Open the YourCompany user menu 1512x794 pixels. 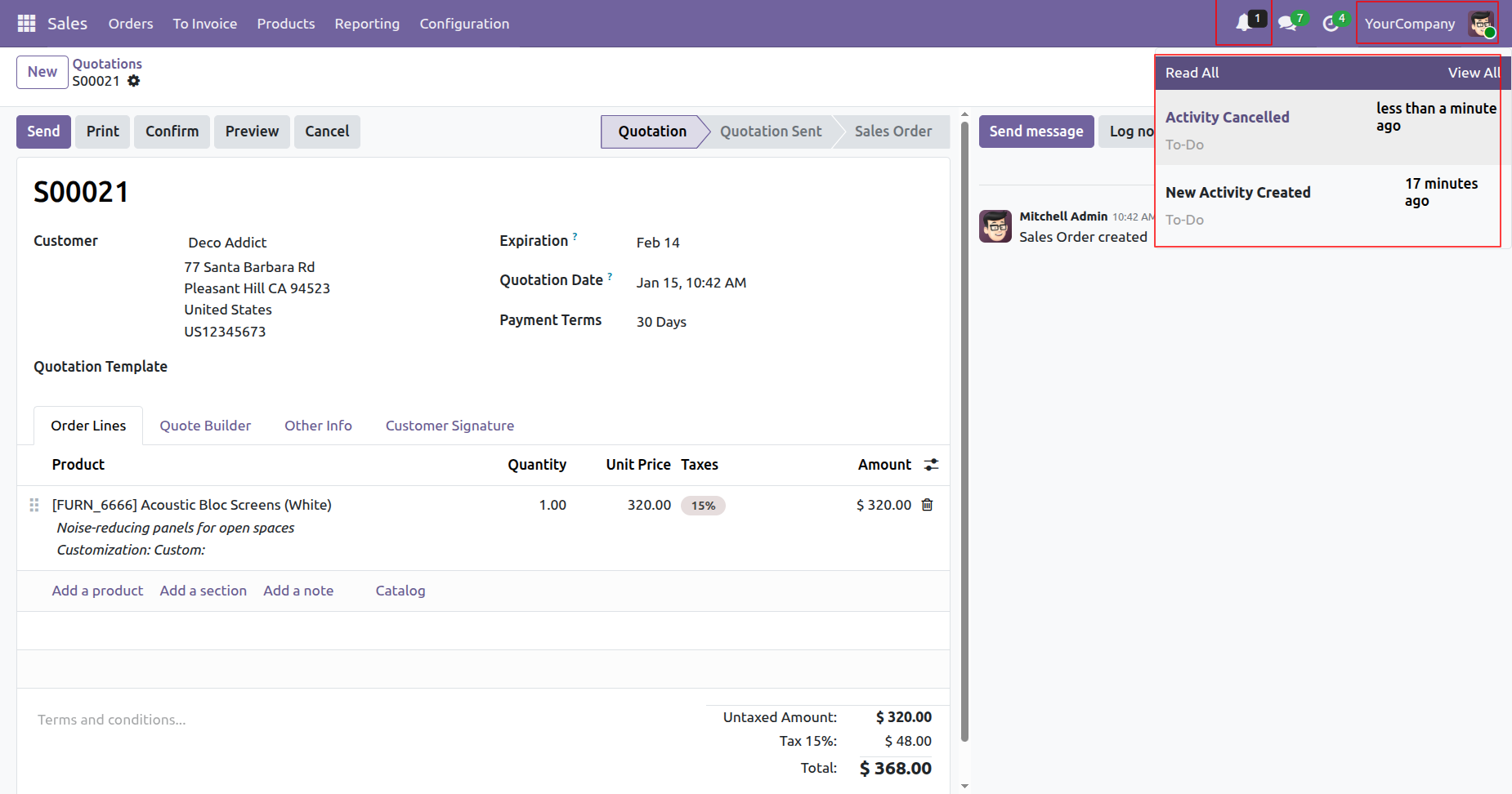[x=1426, y=24]
